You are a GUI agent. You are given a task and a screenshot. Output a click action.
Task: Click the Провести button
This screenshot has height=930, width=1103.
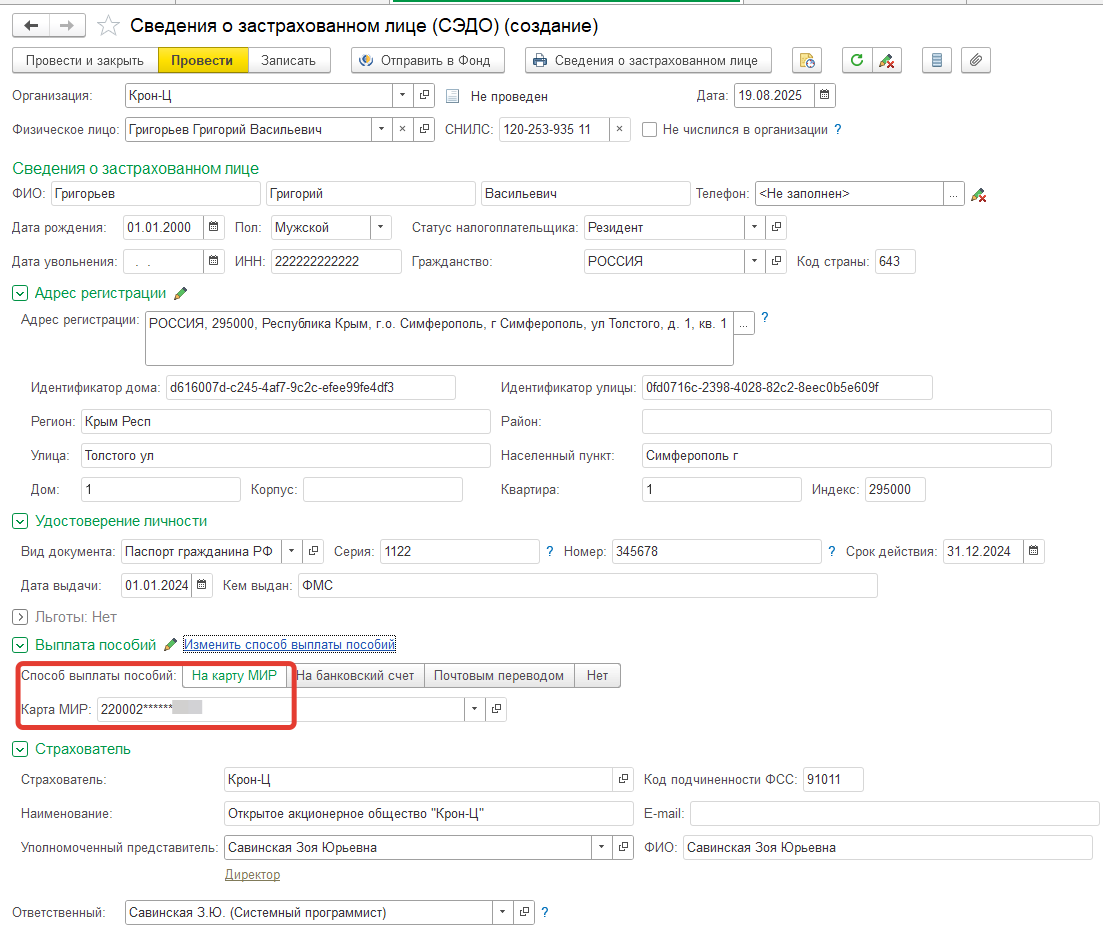coord(202,60)
